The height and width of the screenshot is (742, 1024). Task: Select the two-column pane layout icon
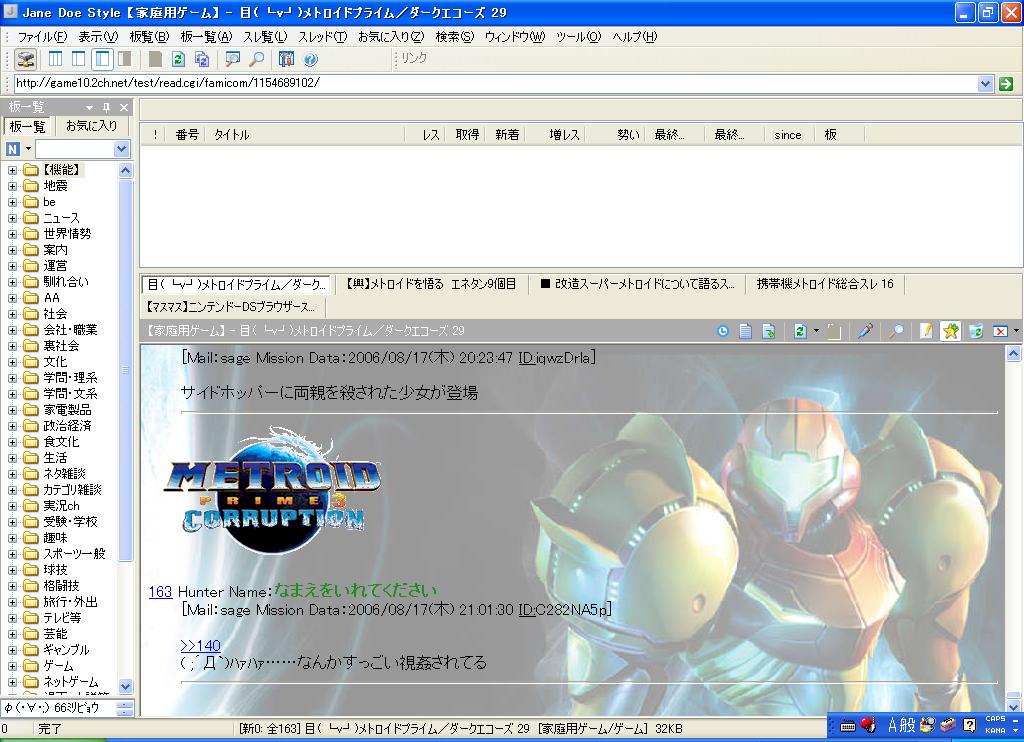[x=78, y=59]
